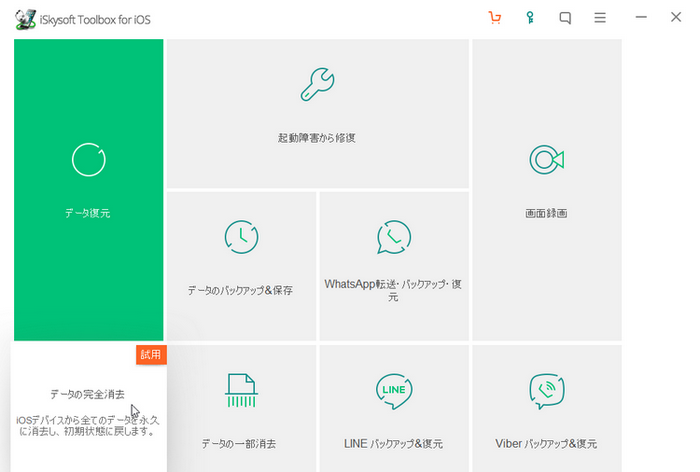Open LINE バックアップ&復元 label
Image resolution: width=700 pixels, height=472 pixels.
tap(393, 444)
